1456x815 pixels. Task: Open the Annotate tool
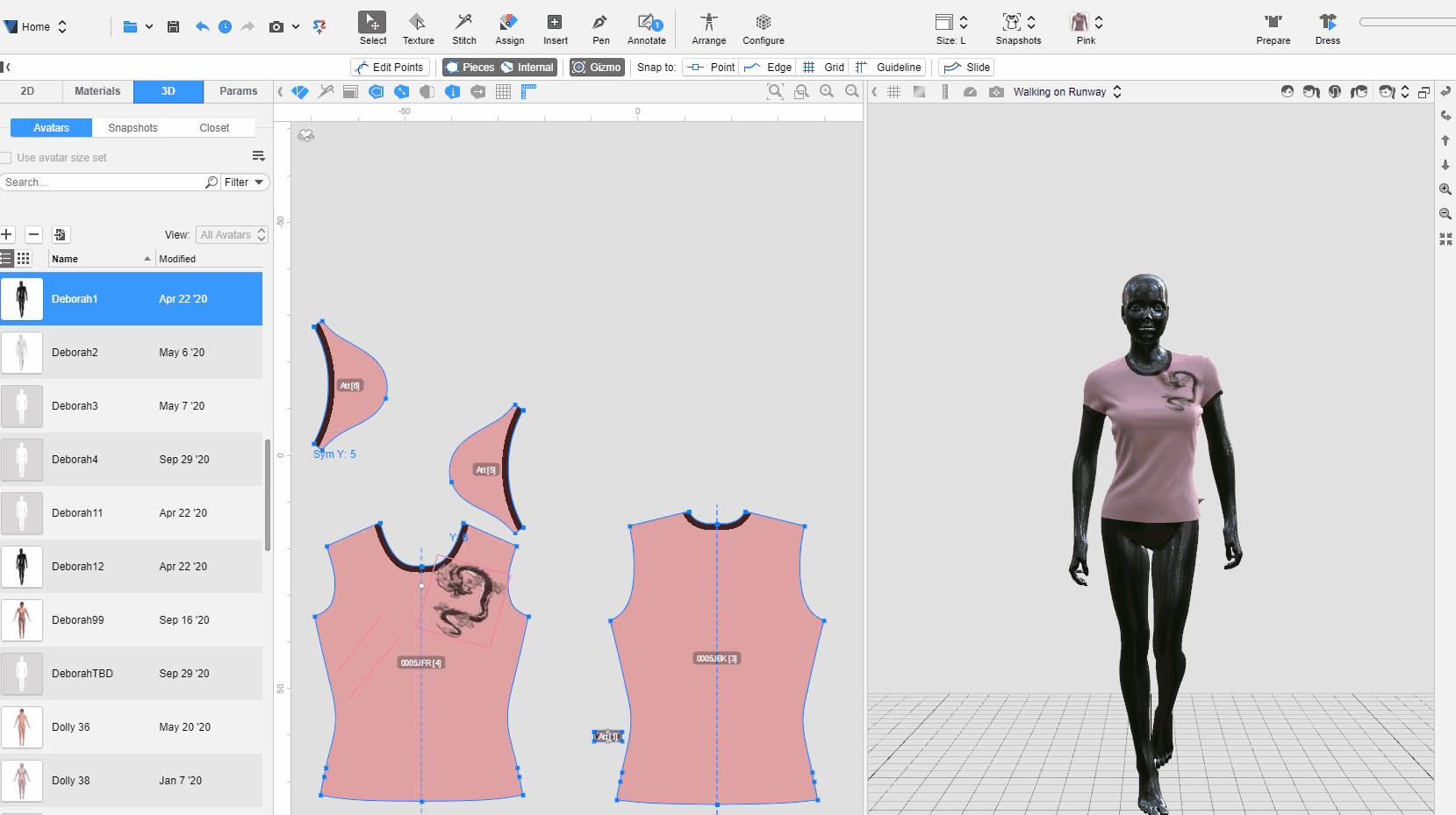point(647,28)
